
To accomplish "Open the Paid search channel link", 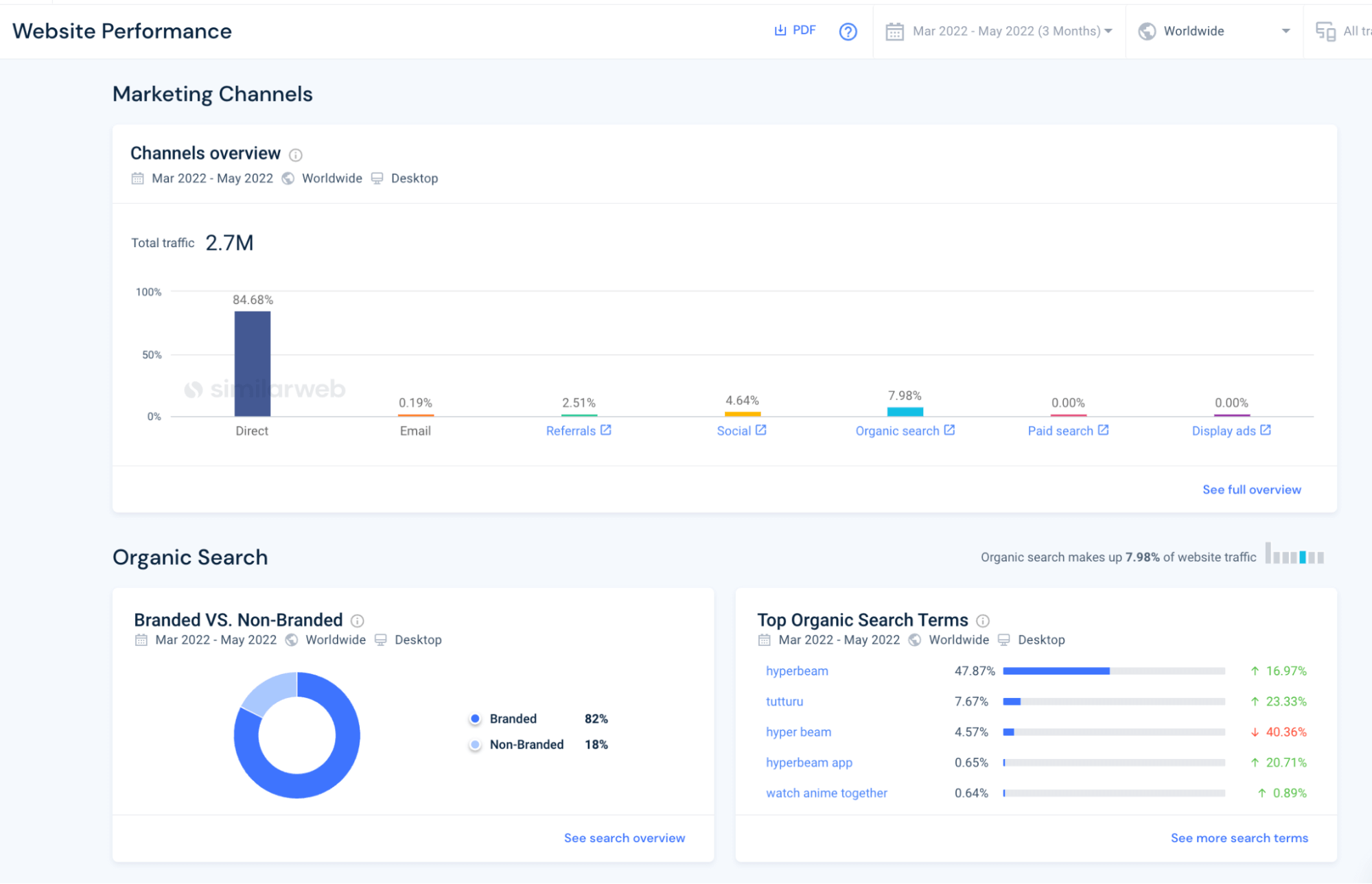I will (1060, 431).
